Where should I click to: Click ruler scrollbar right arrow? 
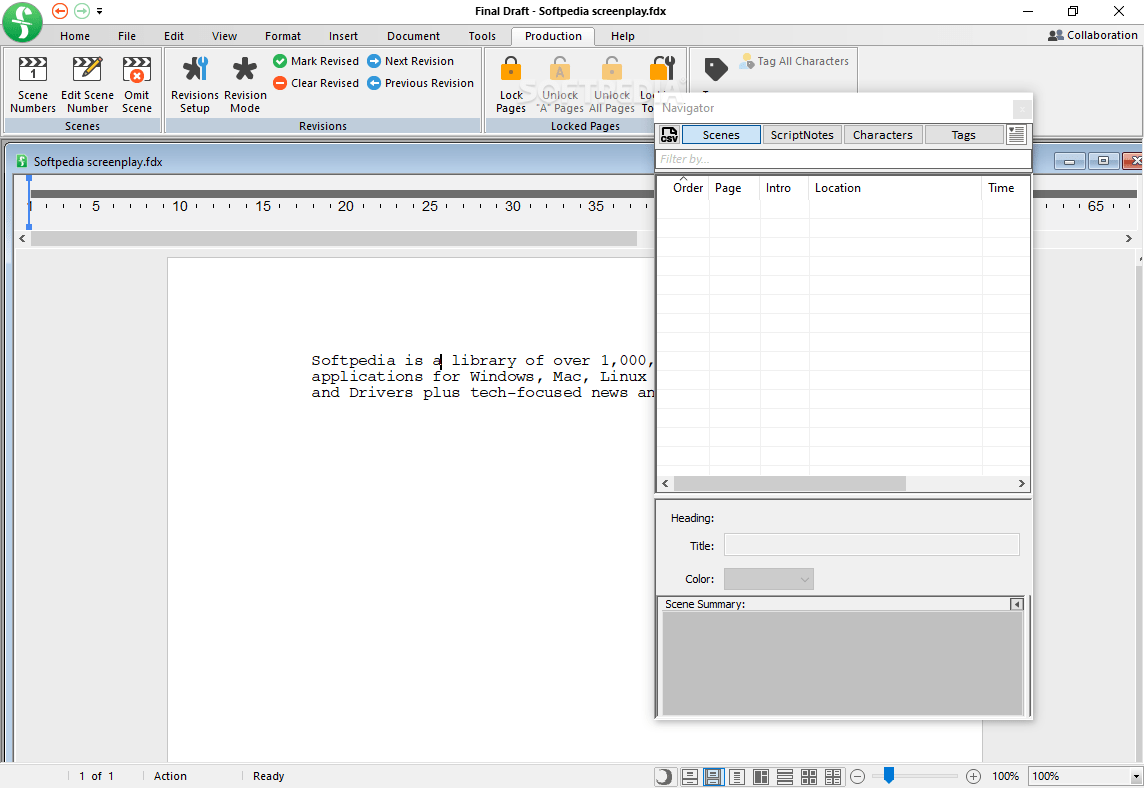pos(1129,239)
